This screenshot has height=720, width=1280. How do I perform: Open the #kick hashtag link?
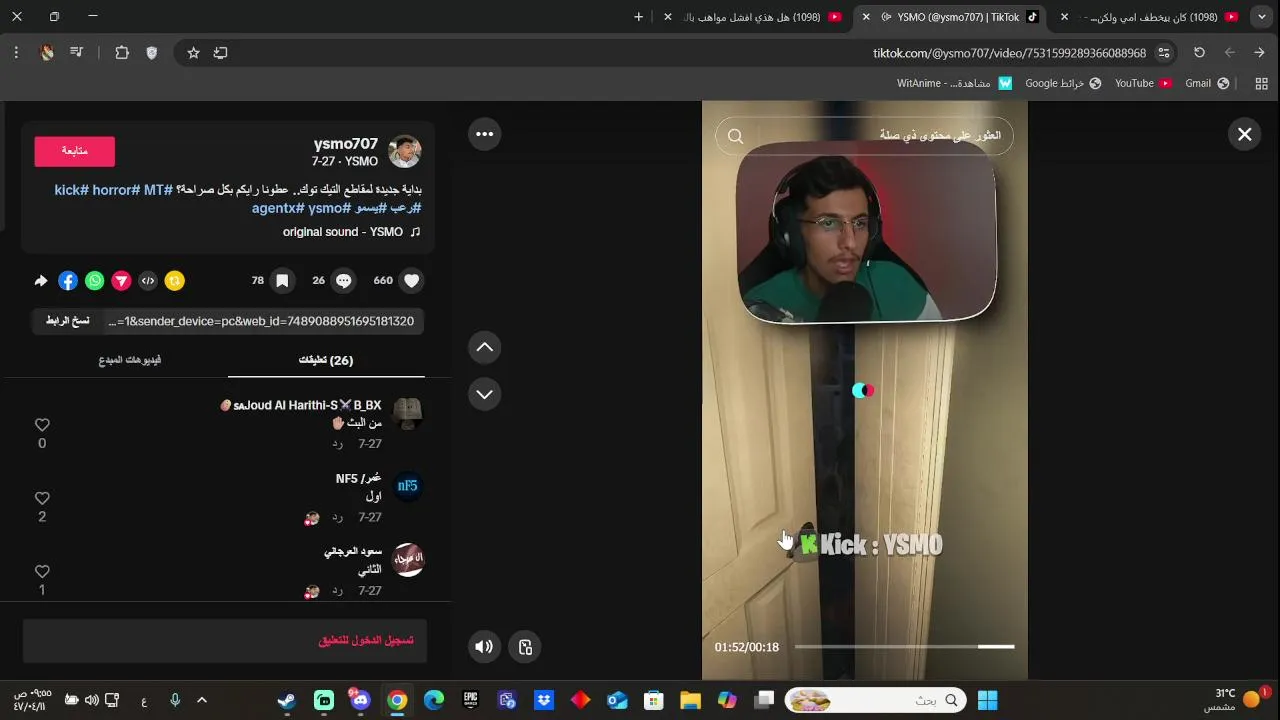click(x=72, y=190)
